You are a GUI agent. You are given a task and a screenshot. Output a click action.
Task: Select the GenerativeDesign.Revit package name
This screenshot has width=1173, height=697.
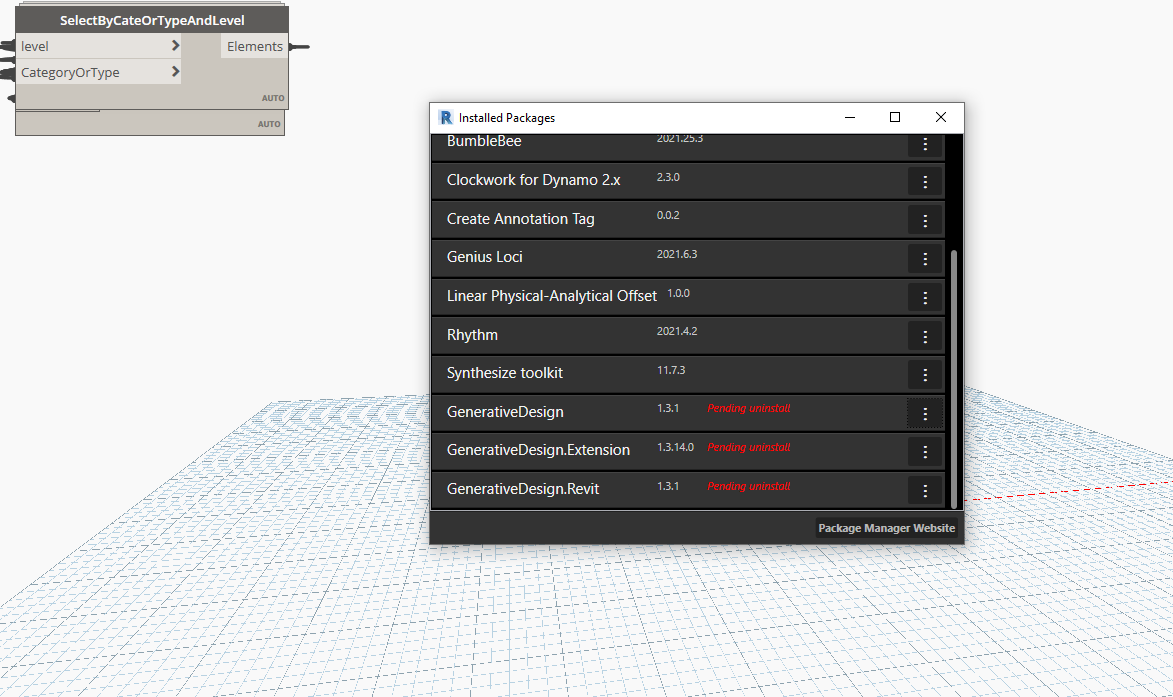(x=523, y=489)
